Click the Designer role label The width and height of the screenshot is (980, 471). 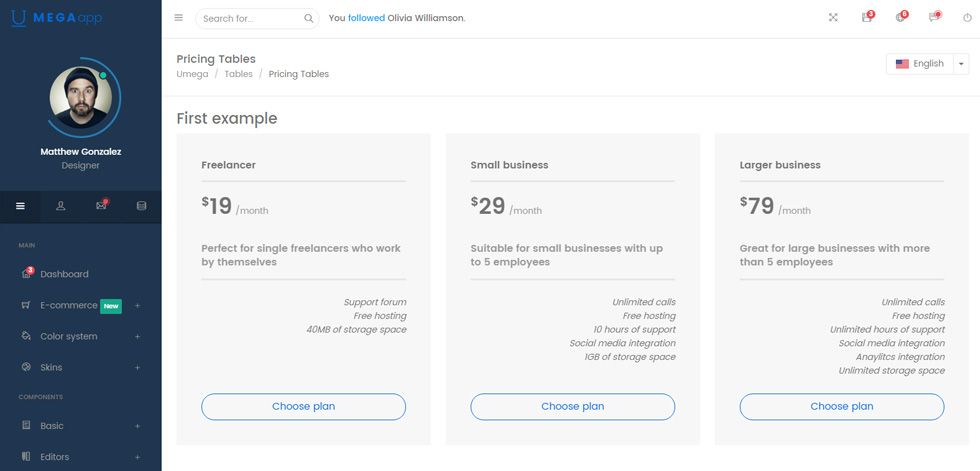(81, 166)
